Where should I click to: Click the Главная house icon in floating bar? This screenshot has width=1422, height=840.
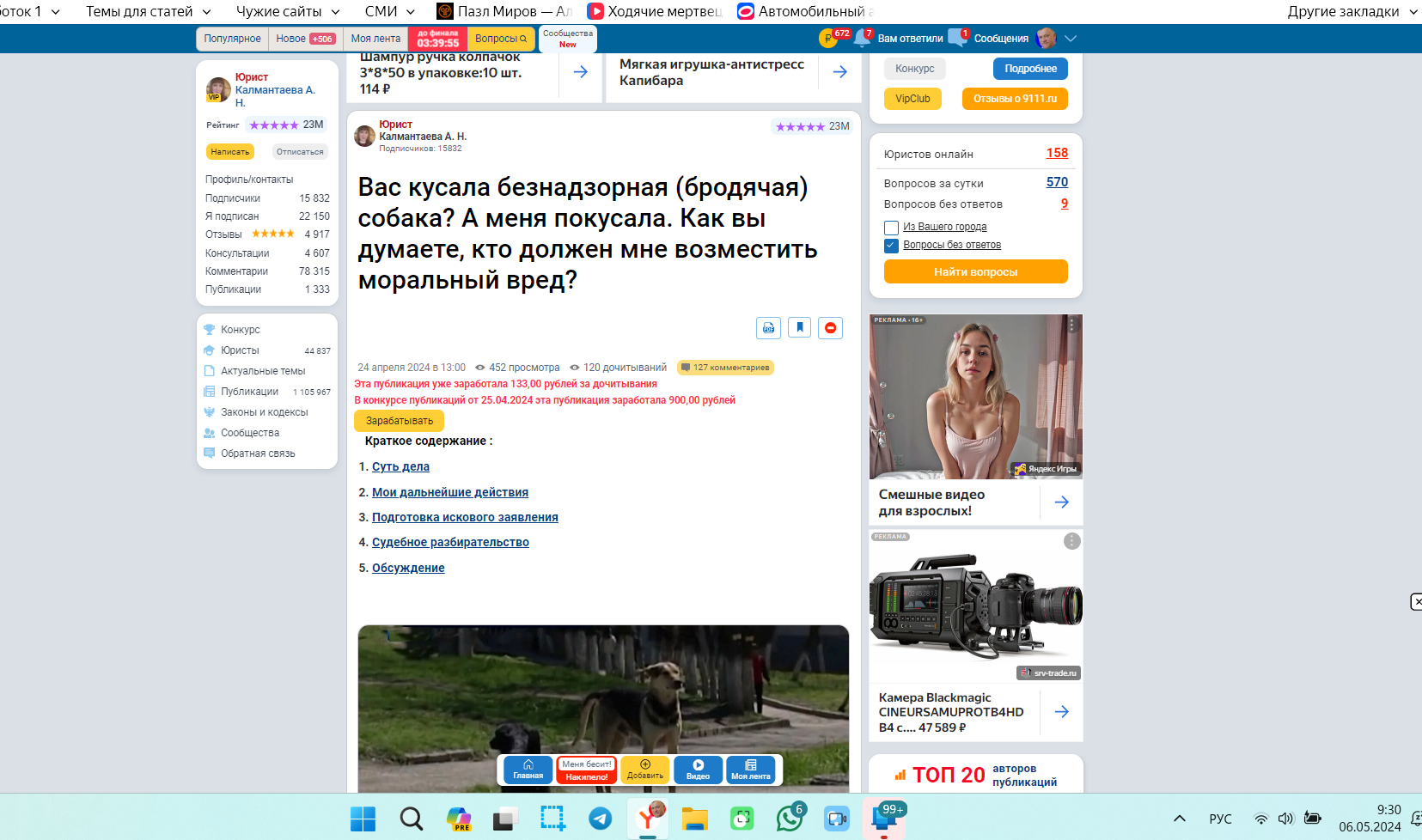(527, 770)
